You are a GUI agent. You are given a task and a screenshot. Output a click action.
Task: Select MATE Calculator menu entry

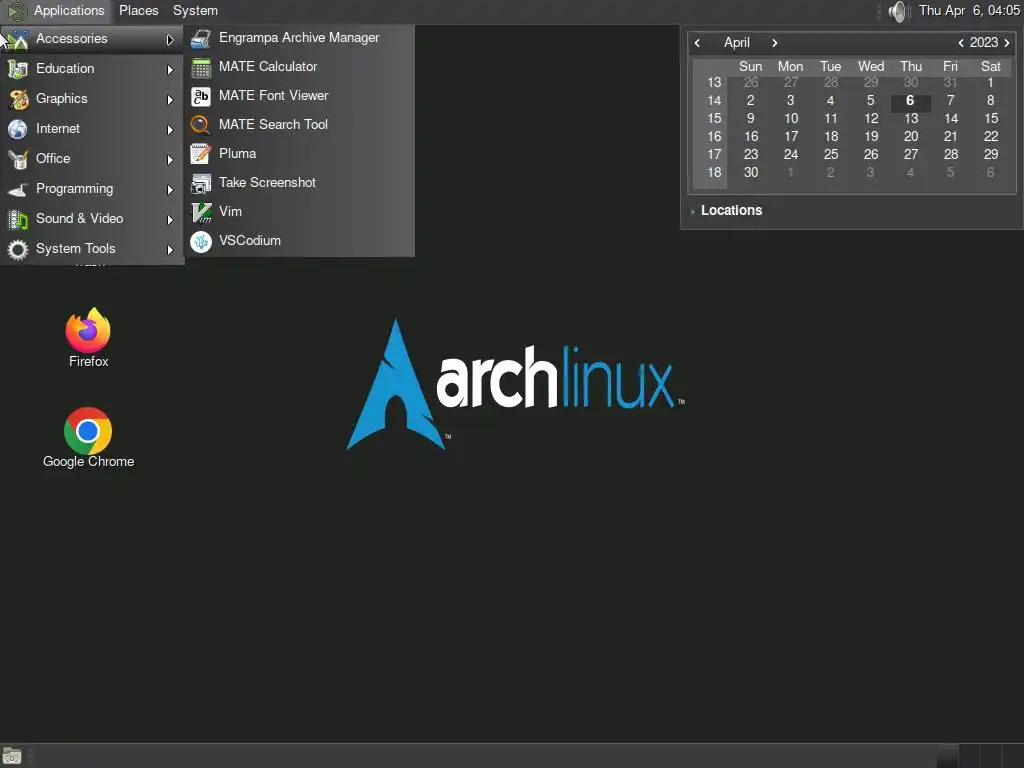pos(300,67)
